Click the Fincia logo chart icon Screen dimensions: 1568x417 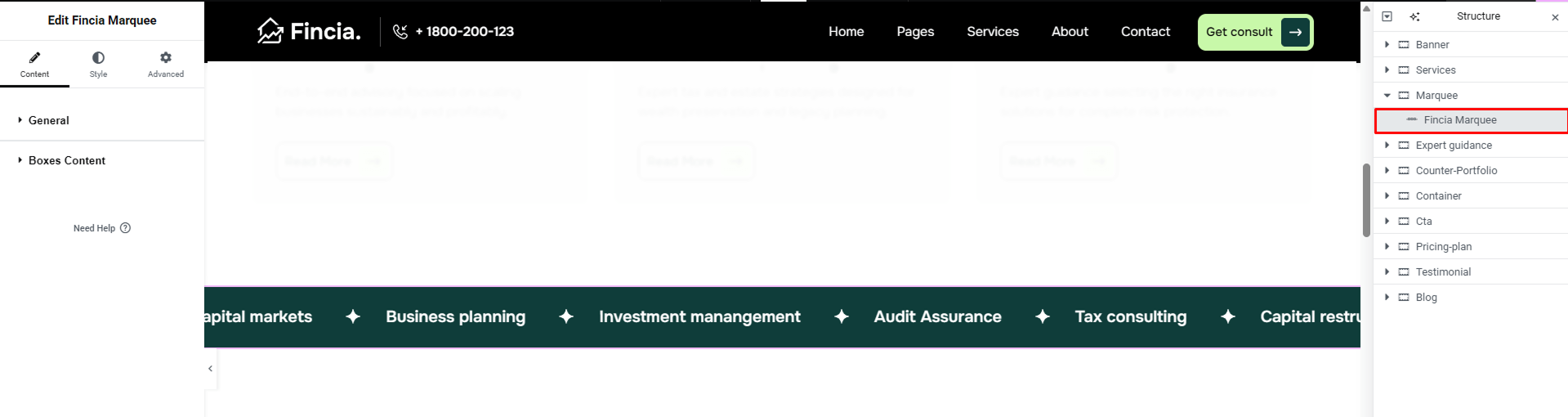point(270,31)
